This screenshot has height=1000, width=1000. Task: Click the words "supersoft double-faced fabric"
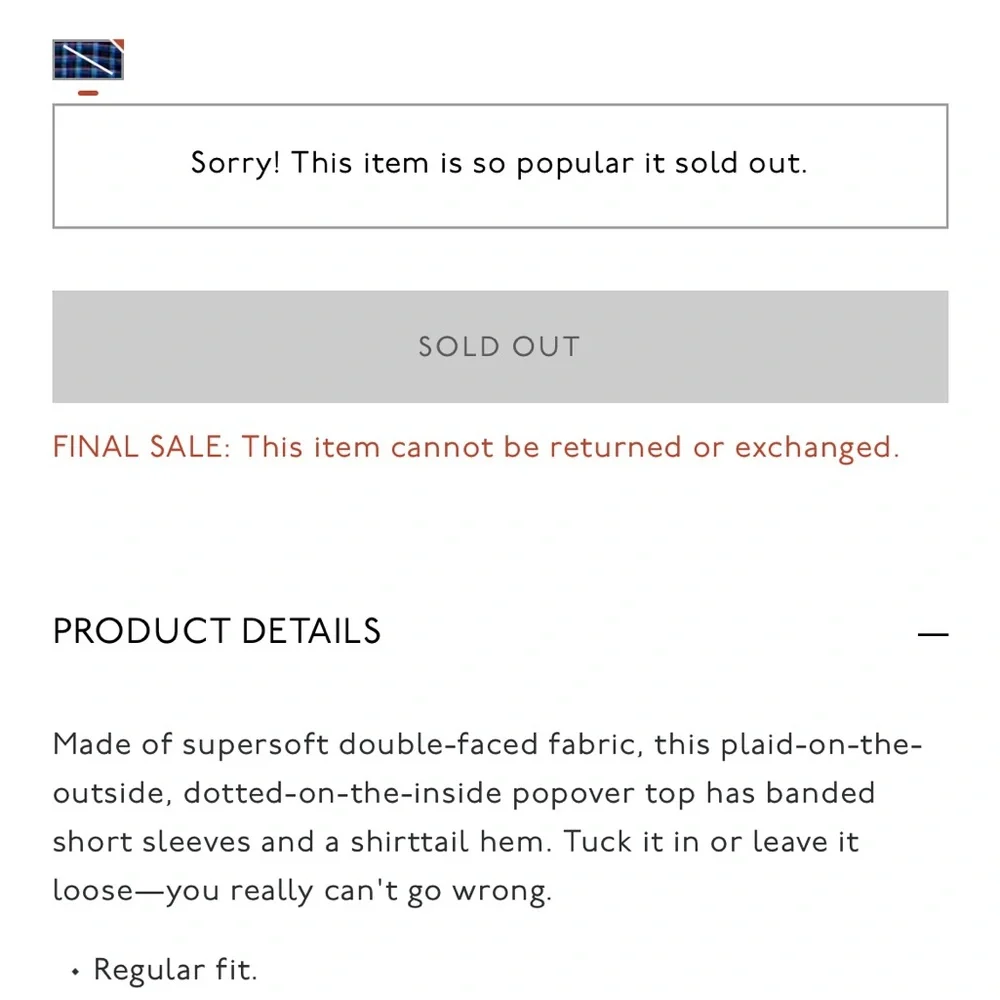pyautogui.click(x=413, y=744)
